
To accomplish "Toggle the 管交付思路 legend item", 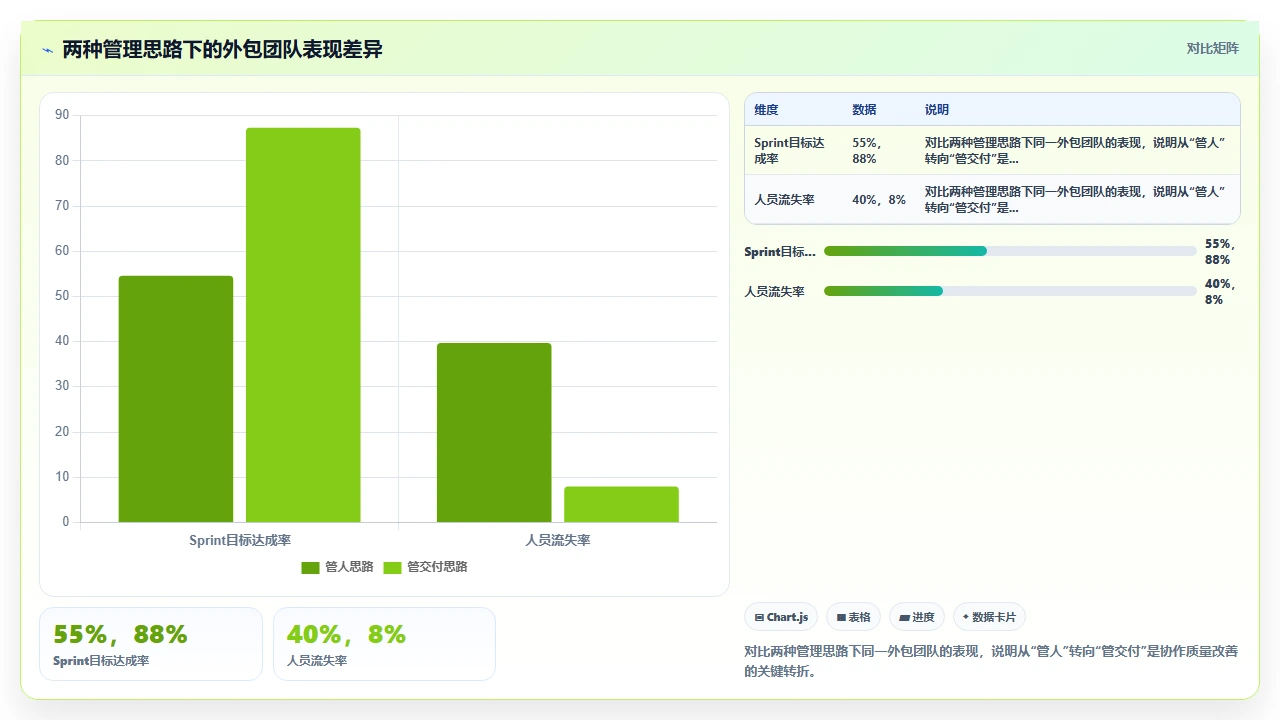I will 425,567.
